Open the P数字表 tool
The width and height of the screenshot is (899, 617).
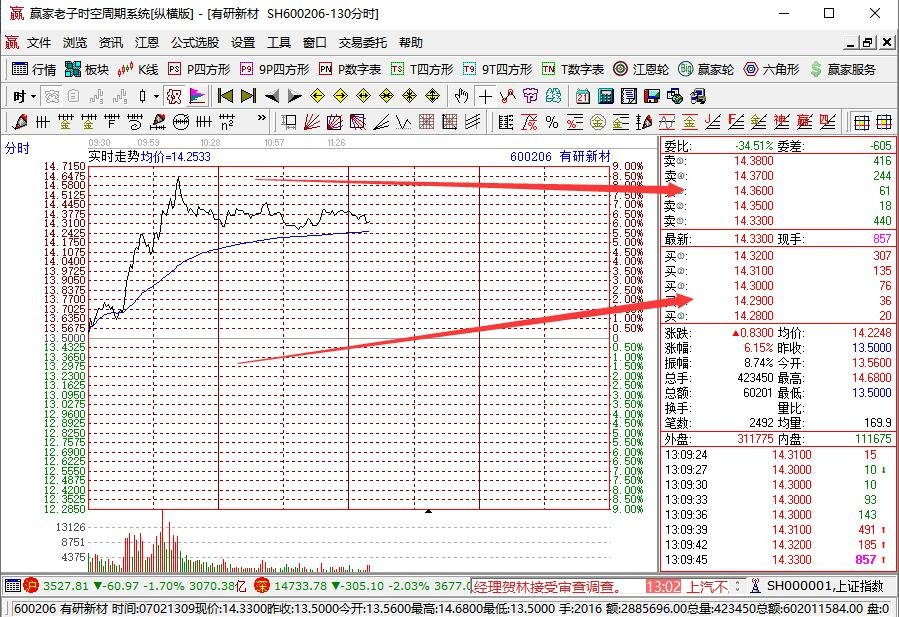tap(350, 69)
